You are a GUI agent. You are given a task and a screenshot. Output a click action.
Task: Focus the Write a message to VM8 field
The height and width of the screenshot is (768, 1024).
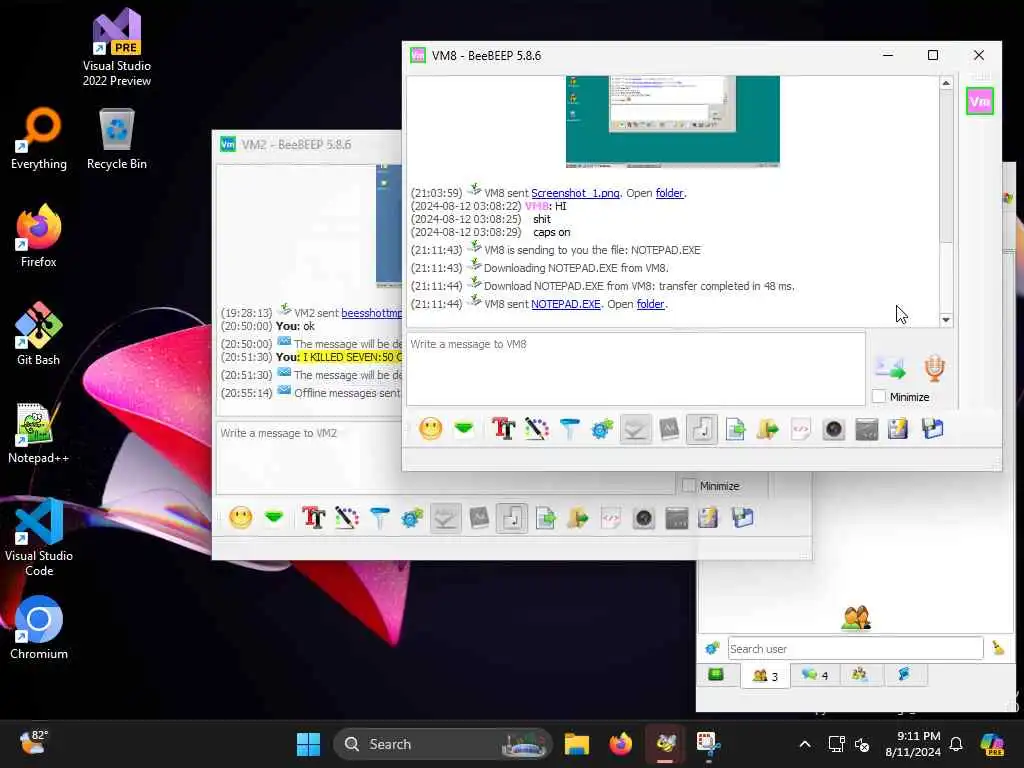click(x=635, y=369)
